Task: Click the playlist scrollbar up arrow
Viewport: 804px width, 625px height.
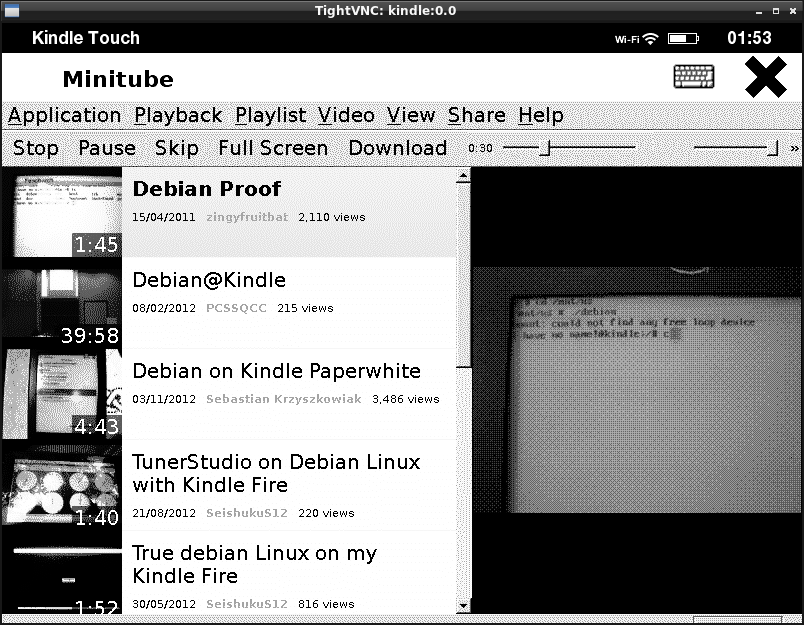Action: pyautogui.click(x=463, y=176)
